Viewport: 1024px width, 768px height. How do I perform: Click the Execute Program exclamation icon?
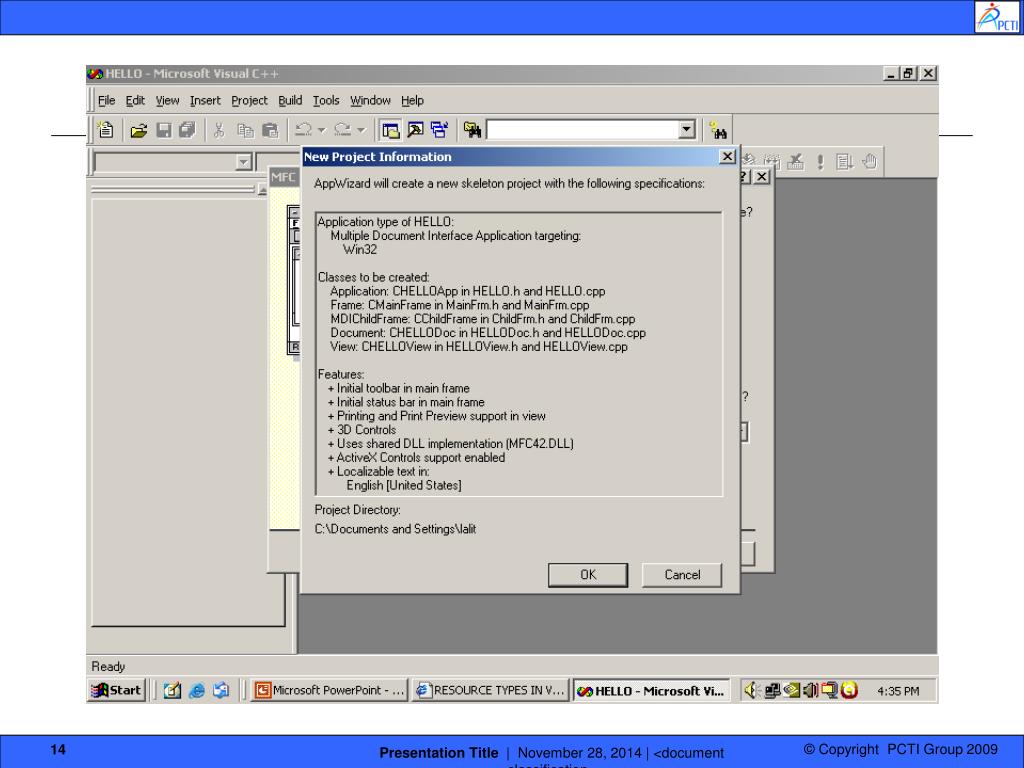tap(820, 161)
